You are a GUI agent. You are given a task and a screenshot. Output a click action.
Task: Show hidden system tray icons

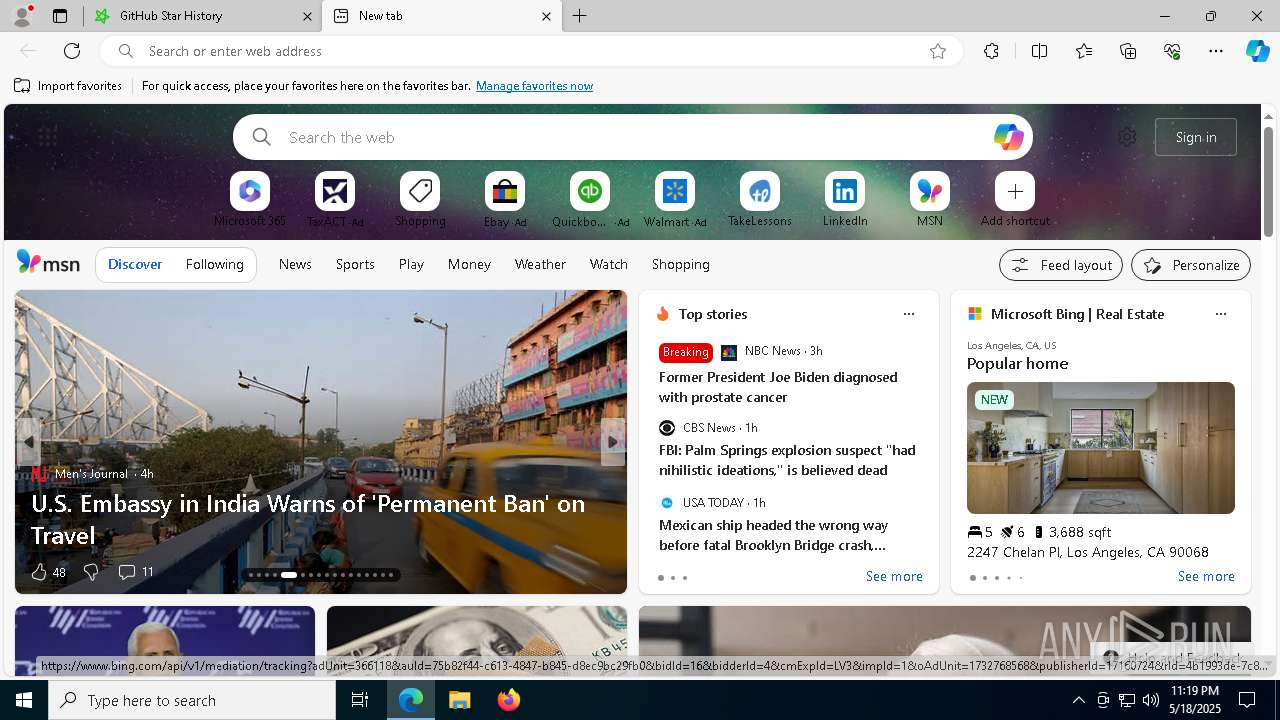(1079, 700)
